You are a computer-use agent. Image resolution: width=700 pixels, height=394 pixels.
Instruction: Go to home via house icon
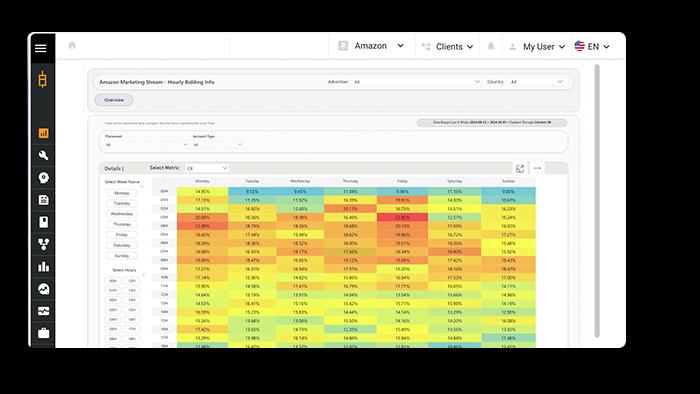[x=72, y=46]
